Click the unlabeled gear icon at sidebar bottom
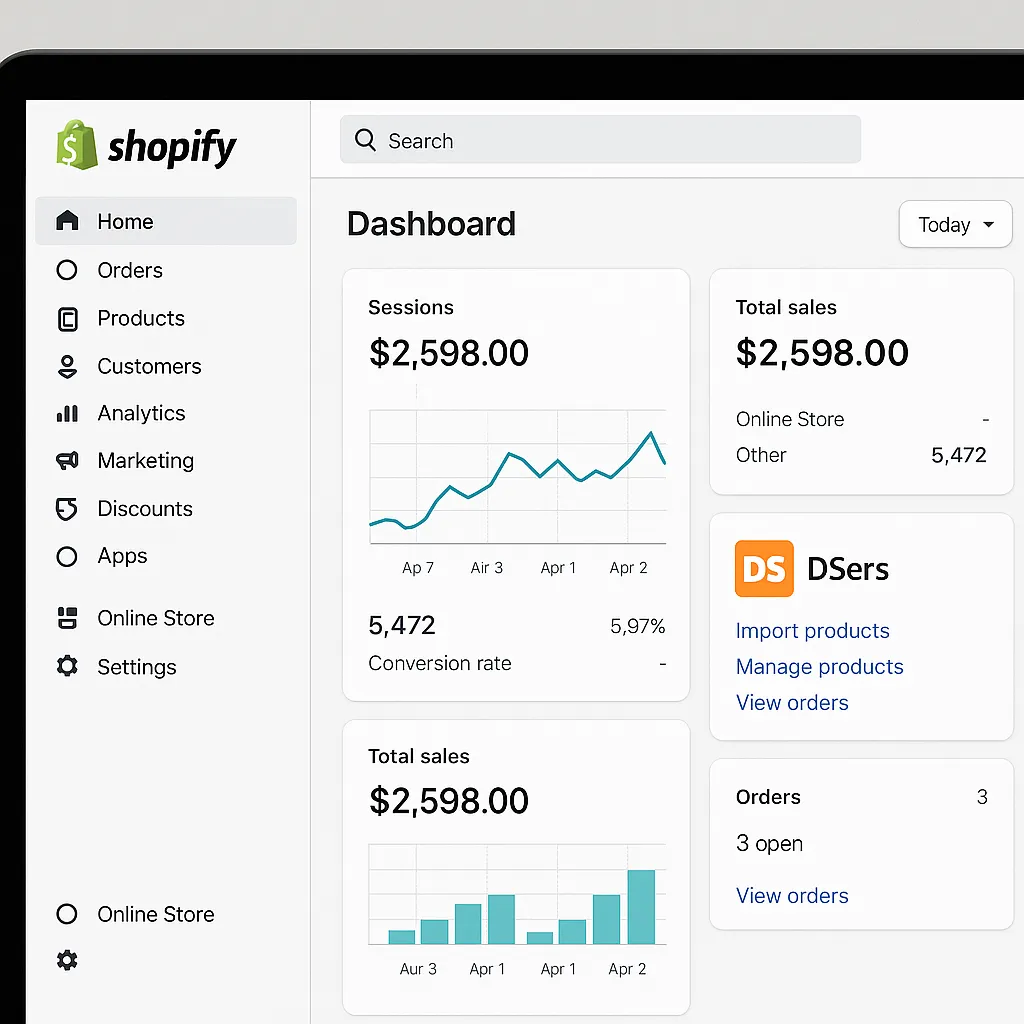This screenshot has width=1024, height=1024. pyautogui.click(x=67, y=960)
